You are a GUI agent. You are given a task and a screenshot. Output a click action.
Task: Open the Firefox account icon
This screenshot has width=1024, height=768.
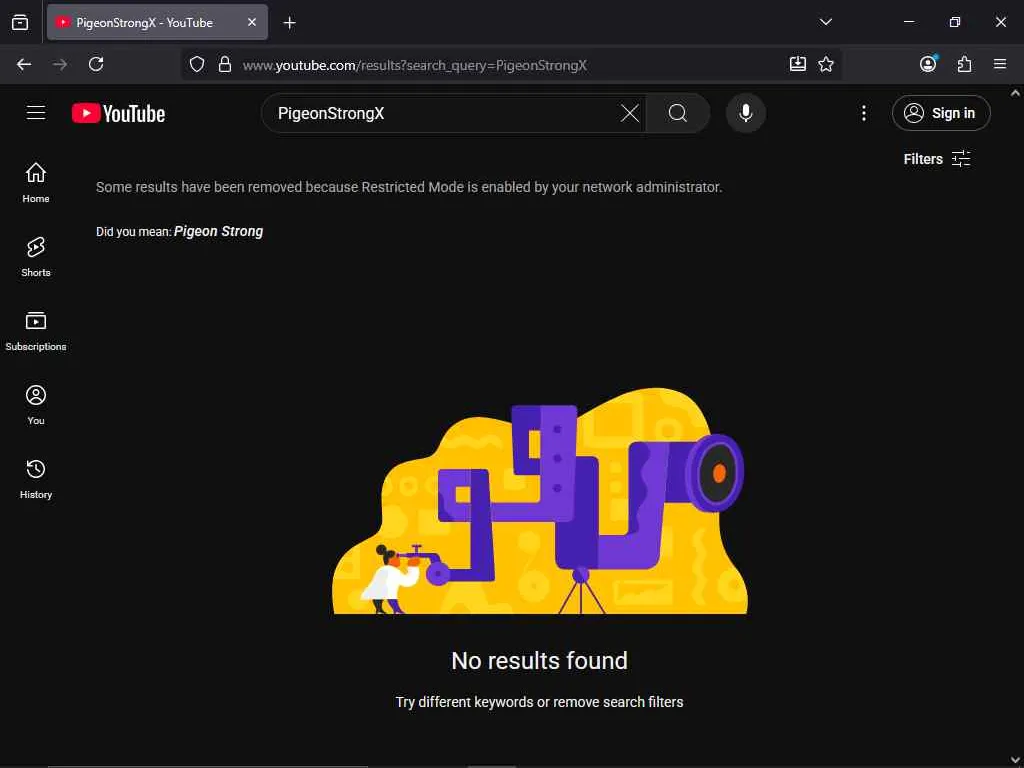928,64
